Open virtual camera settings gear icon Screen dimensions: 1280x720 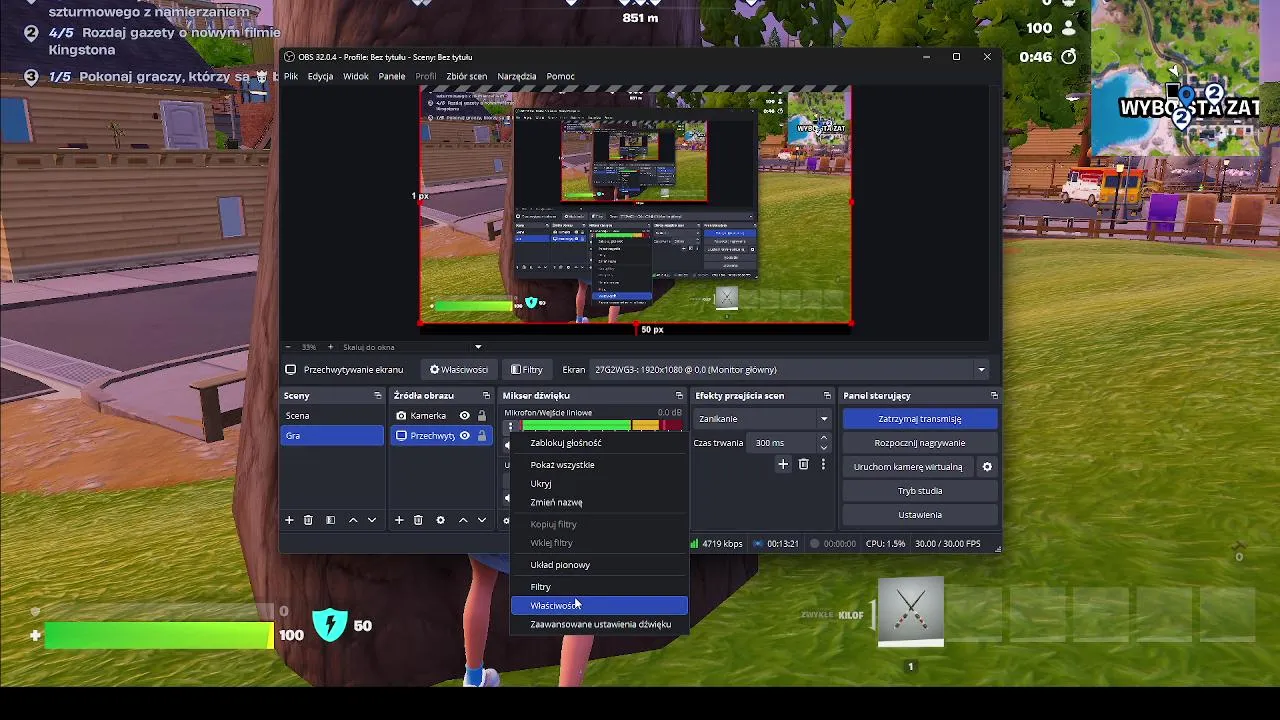tap(987, 467)
